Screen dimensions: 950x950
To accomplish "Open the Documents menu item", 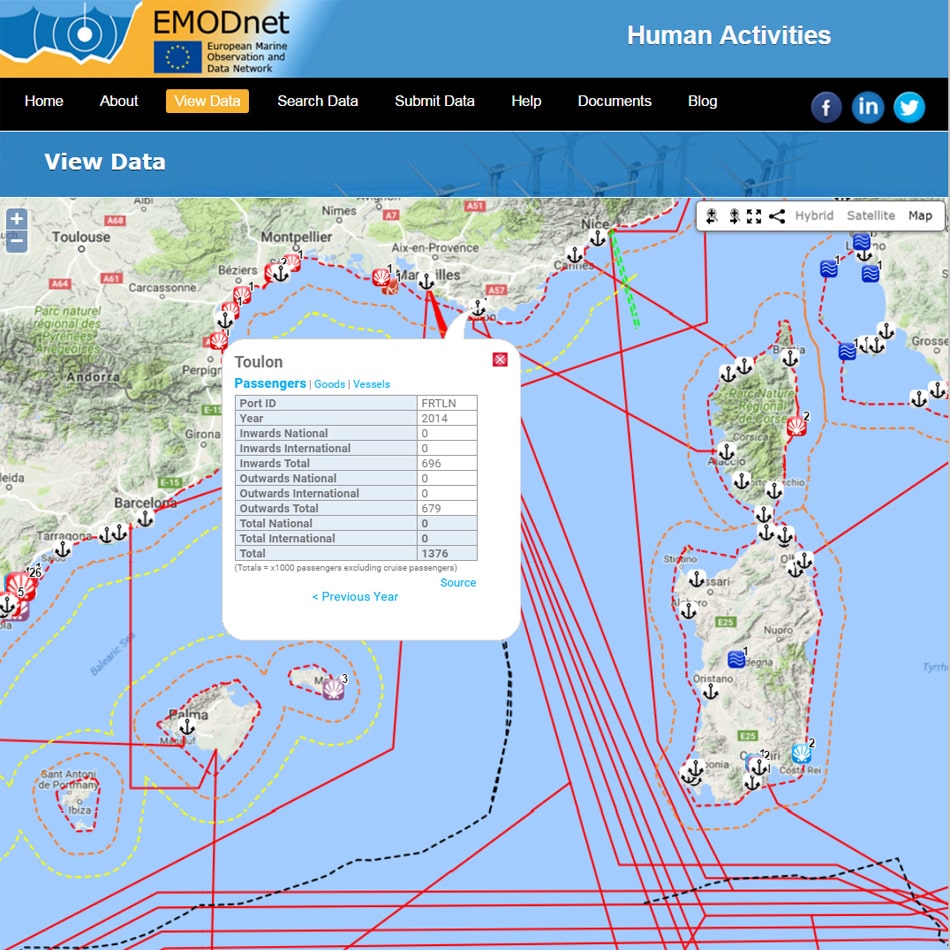I will [x=614, y=101].
